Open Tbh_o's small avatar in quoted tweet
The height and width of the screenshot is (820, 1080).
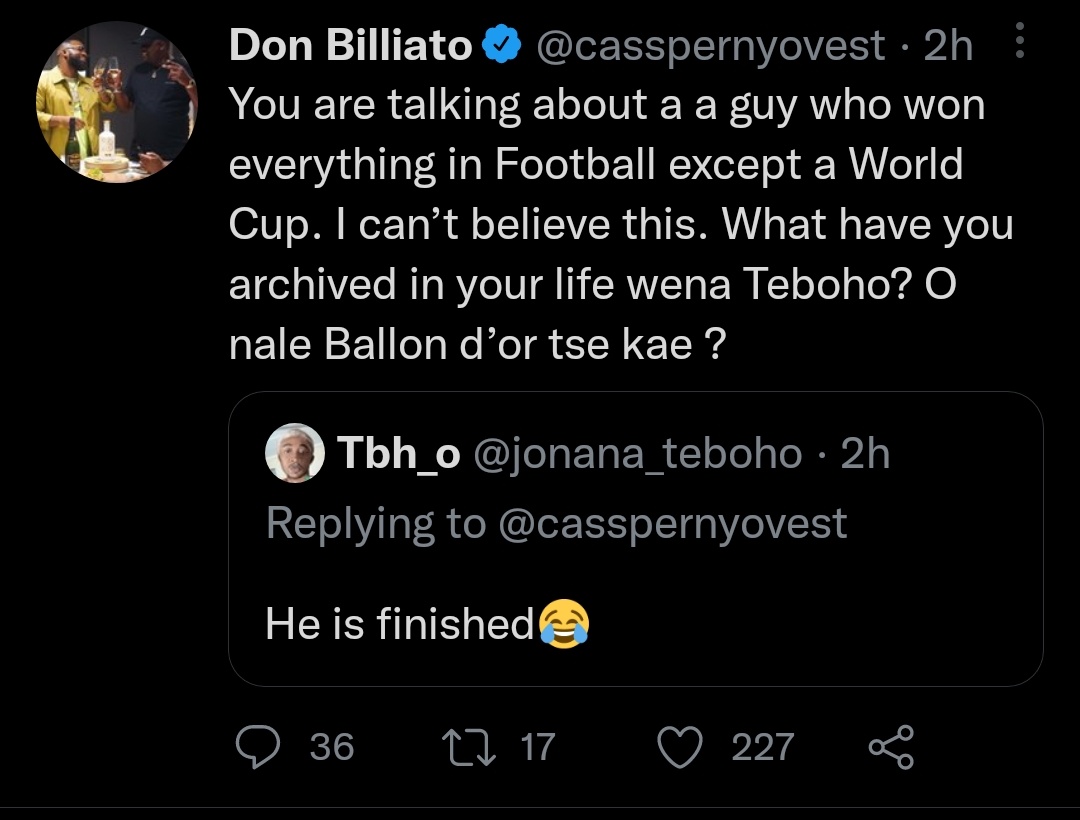click(x=295, y=452)
